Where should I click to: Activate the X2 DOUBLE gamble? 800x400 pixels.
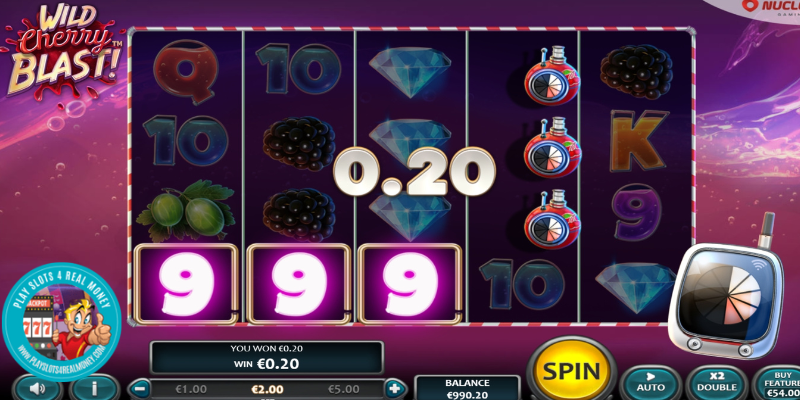coord(717,383)
